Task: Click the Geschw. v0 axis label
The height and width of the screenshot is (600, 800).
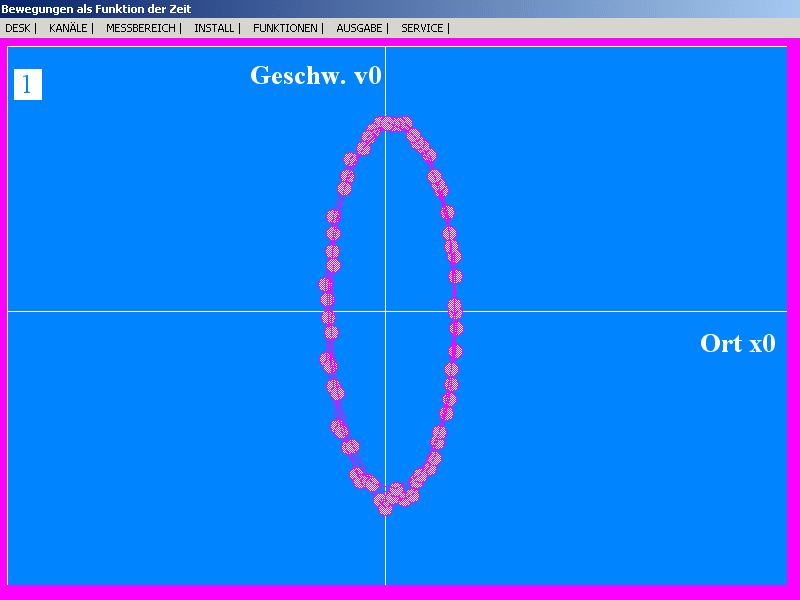Action: pos(315,75)
